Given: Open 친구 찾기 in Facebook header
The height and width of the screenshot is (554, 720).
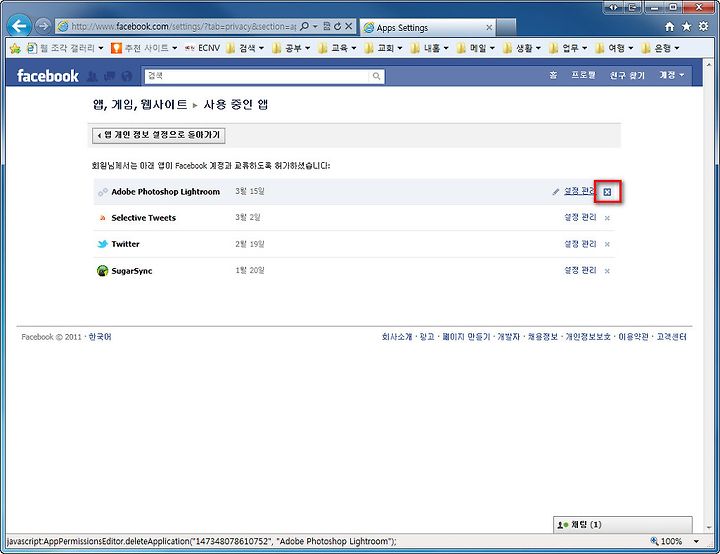Looking at the screenshot, I should (x=627, y=75).
